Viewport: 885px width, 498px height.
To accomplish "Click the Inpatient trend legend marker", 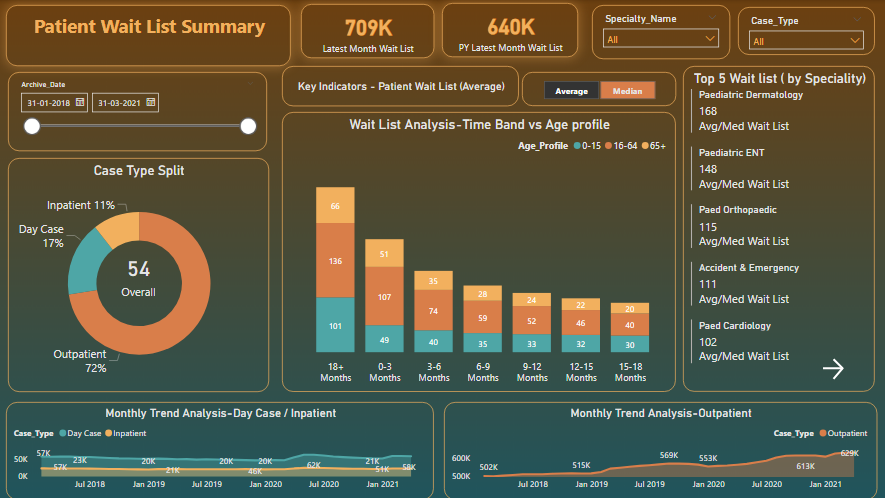I will [x=107, y=433].
